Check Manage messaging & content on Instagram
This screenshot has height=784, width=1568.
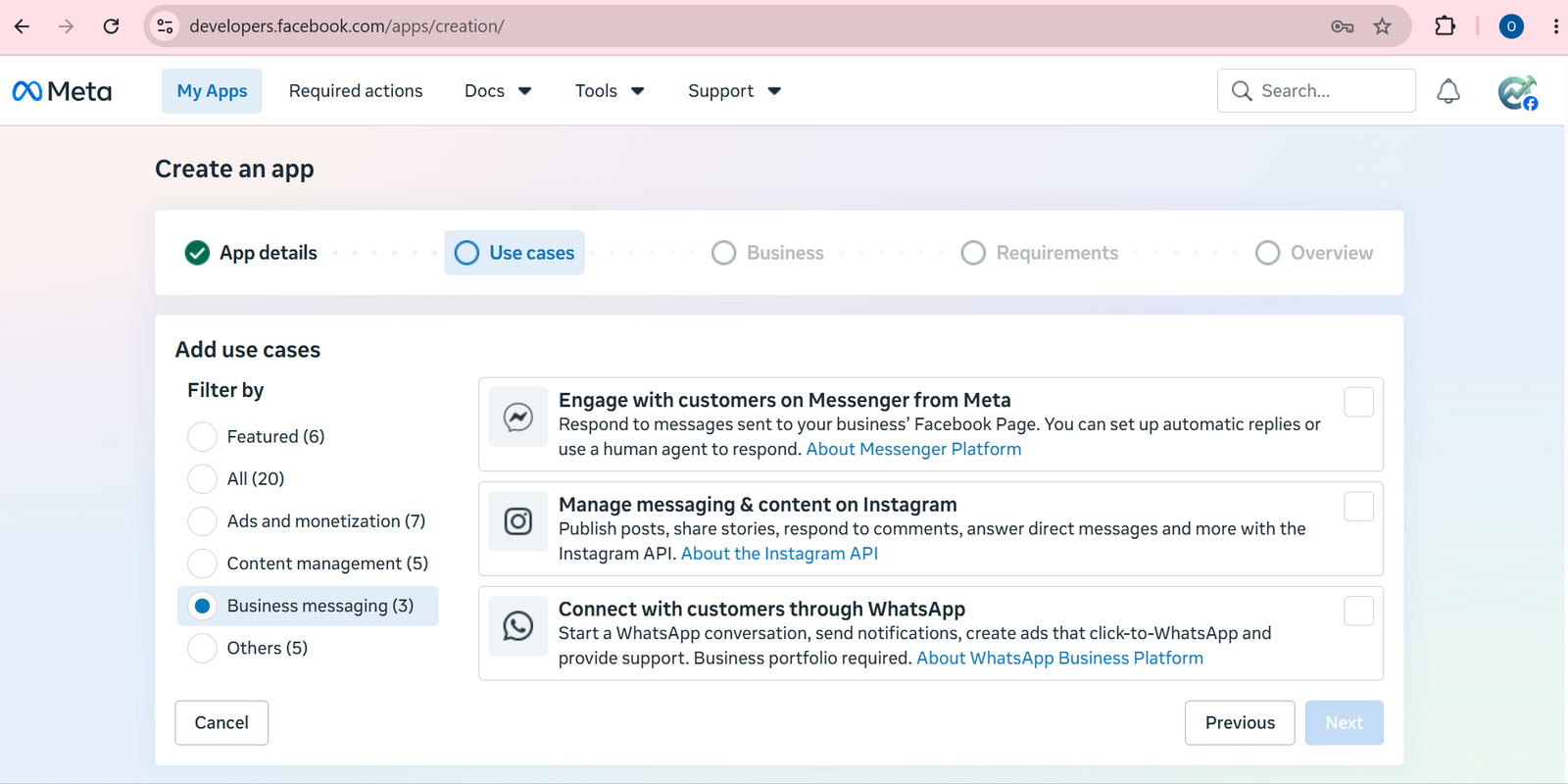point(1358,507)
